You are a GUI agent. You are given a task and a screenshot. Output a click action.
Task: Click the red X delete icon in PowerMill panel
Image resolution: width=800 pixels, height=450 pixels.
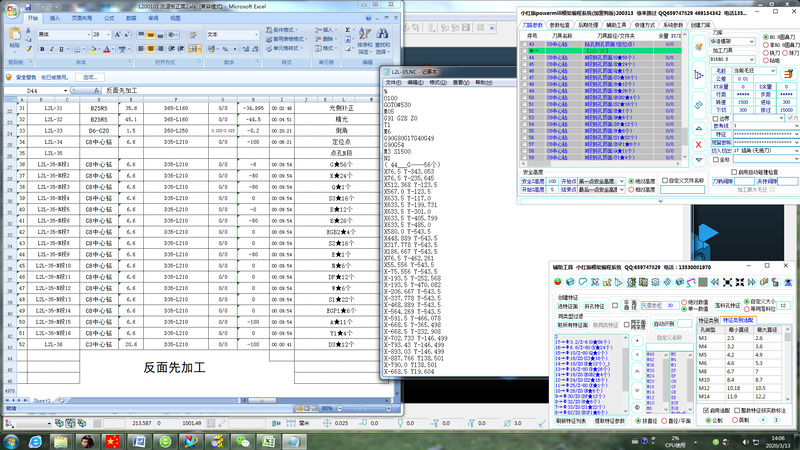point(699,145)
